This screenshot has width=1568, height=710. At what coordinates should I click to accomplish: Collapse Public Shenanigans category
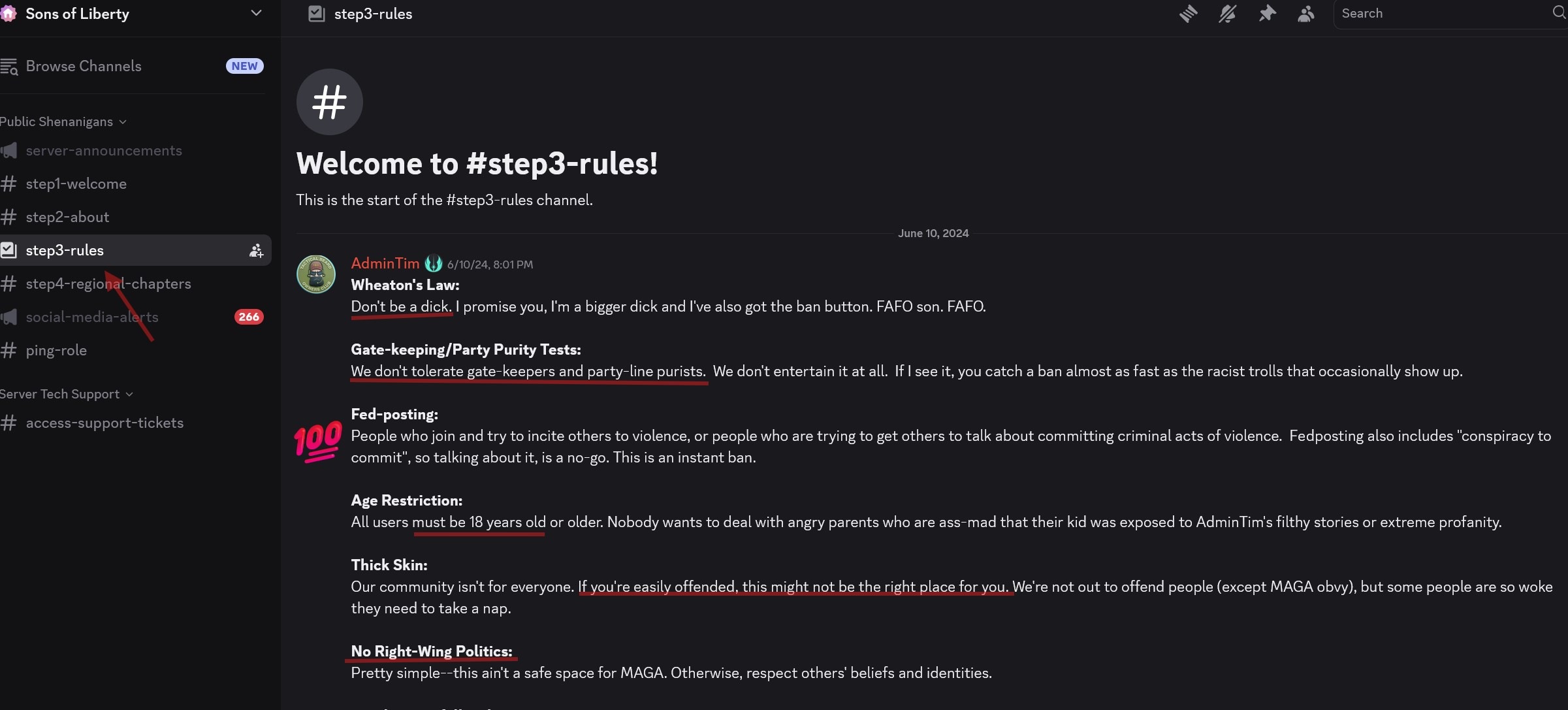pos(63,121)
